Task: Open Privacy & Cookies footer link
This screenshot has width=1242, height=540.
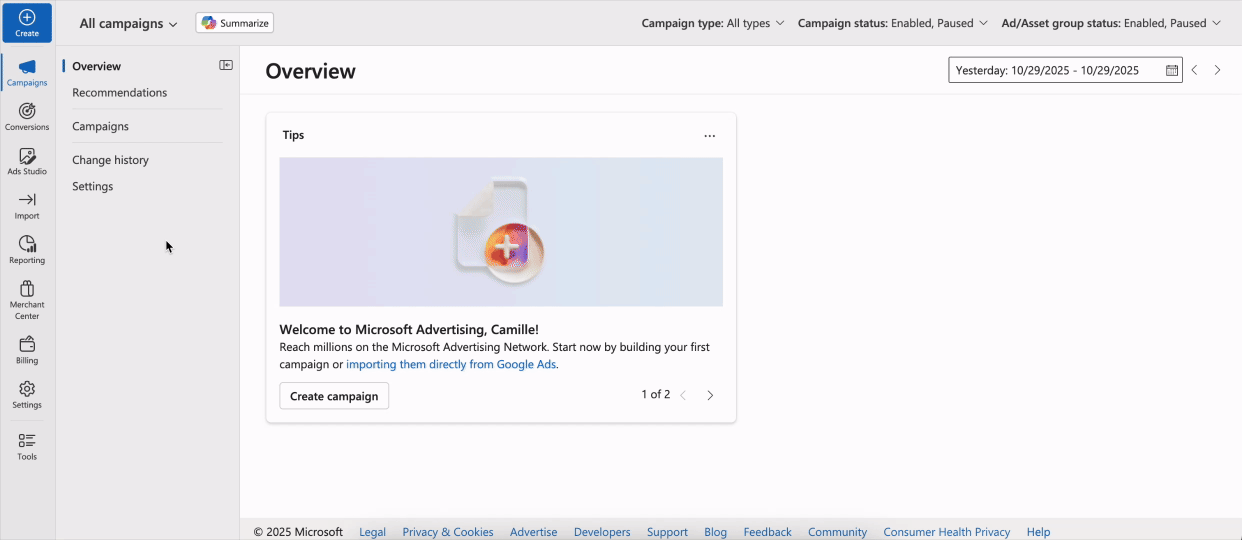Action: (x=448, y=532)
